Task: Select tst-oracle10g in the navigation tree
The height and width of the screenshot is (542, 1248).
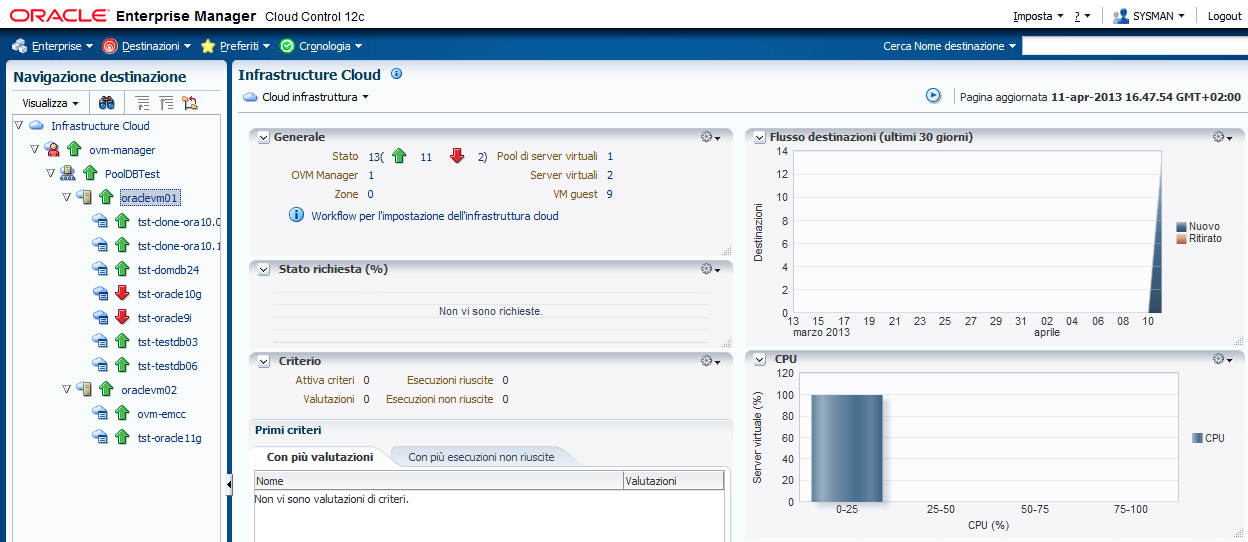Action: pyautogui.click(x=170, y=294)
